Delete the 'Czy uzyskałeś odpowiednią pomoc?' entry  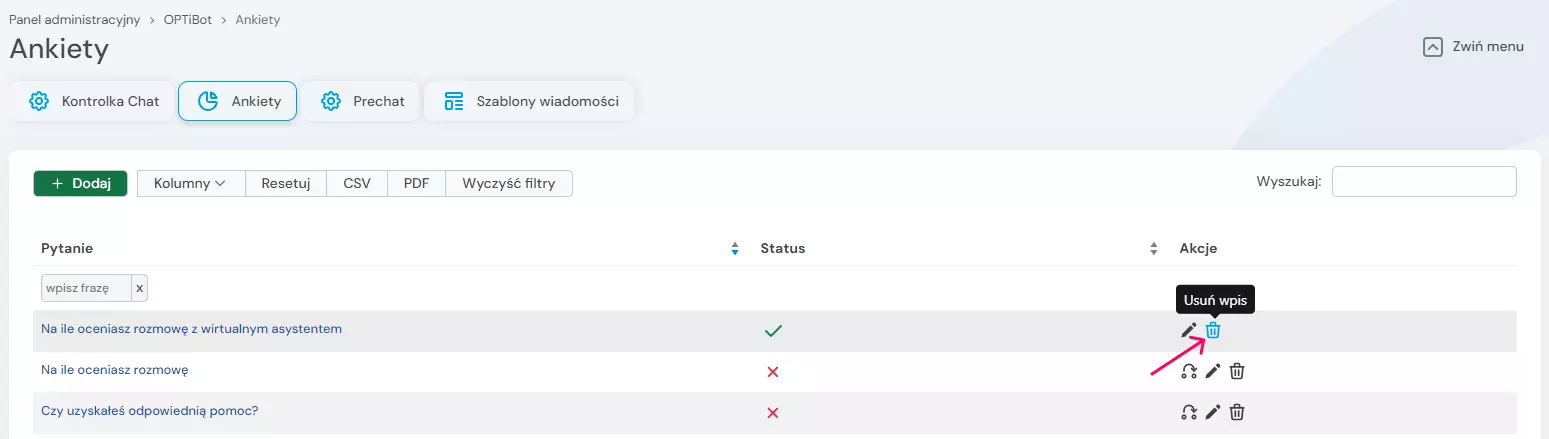tap(1237, 412)
